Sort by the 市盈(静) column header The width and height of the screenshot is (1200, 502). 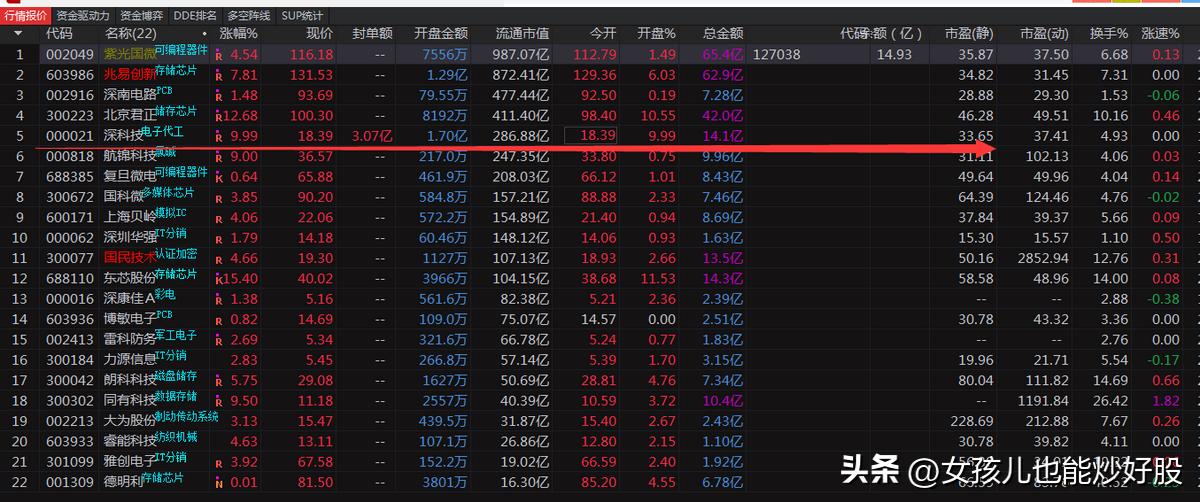[x=969, y=33]
